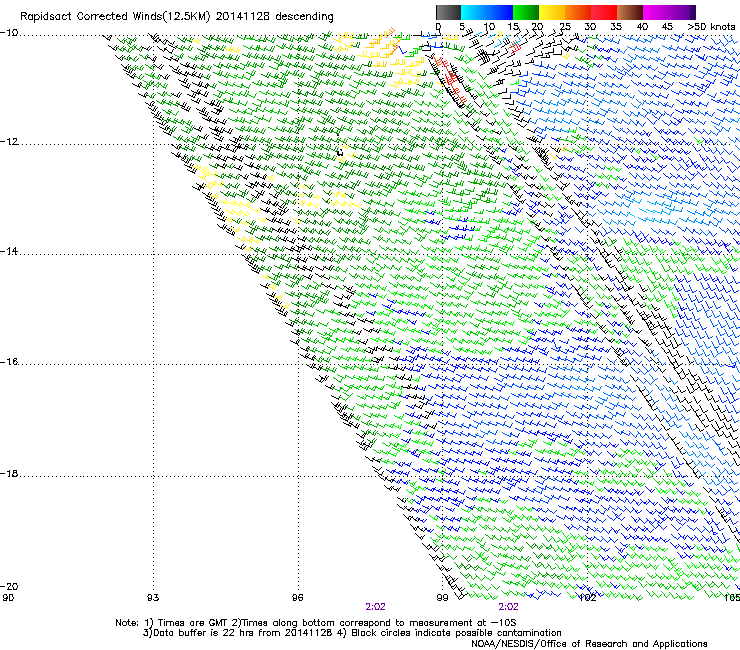Click the '93' longitude axis label
The width and height of the screenshot is (740, 650).
153,598
